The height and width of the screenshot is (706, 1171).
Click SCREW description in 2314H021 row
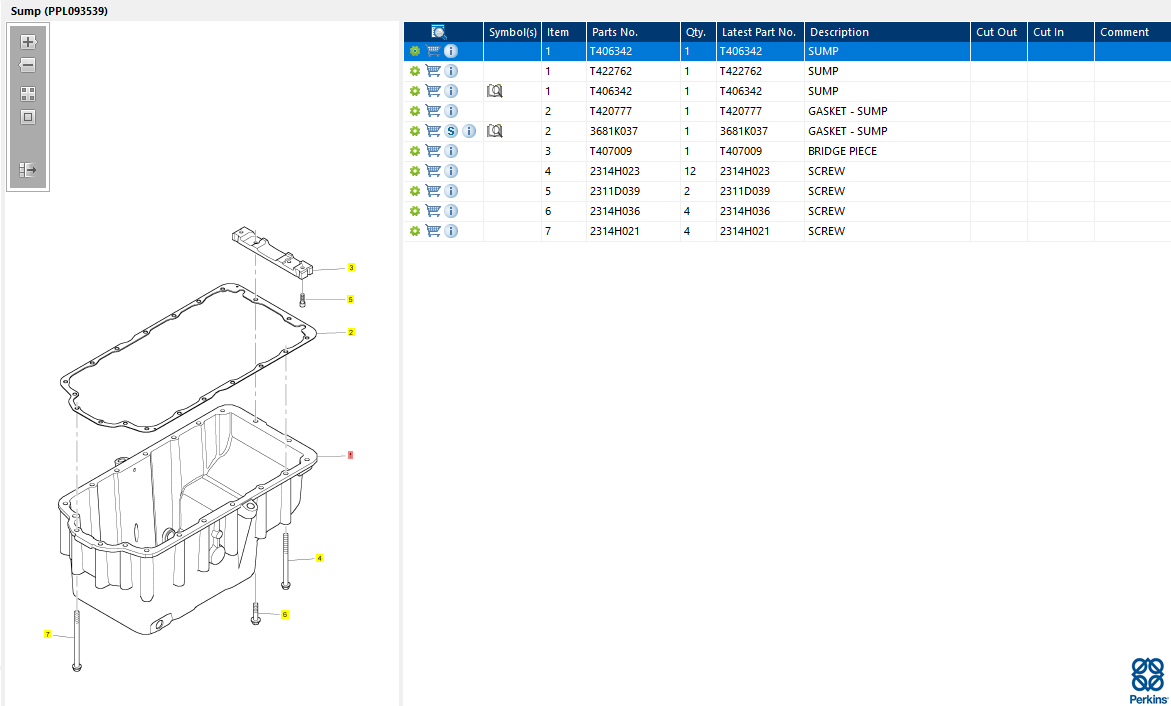pos(827,231)
